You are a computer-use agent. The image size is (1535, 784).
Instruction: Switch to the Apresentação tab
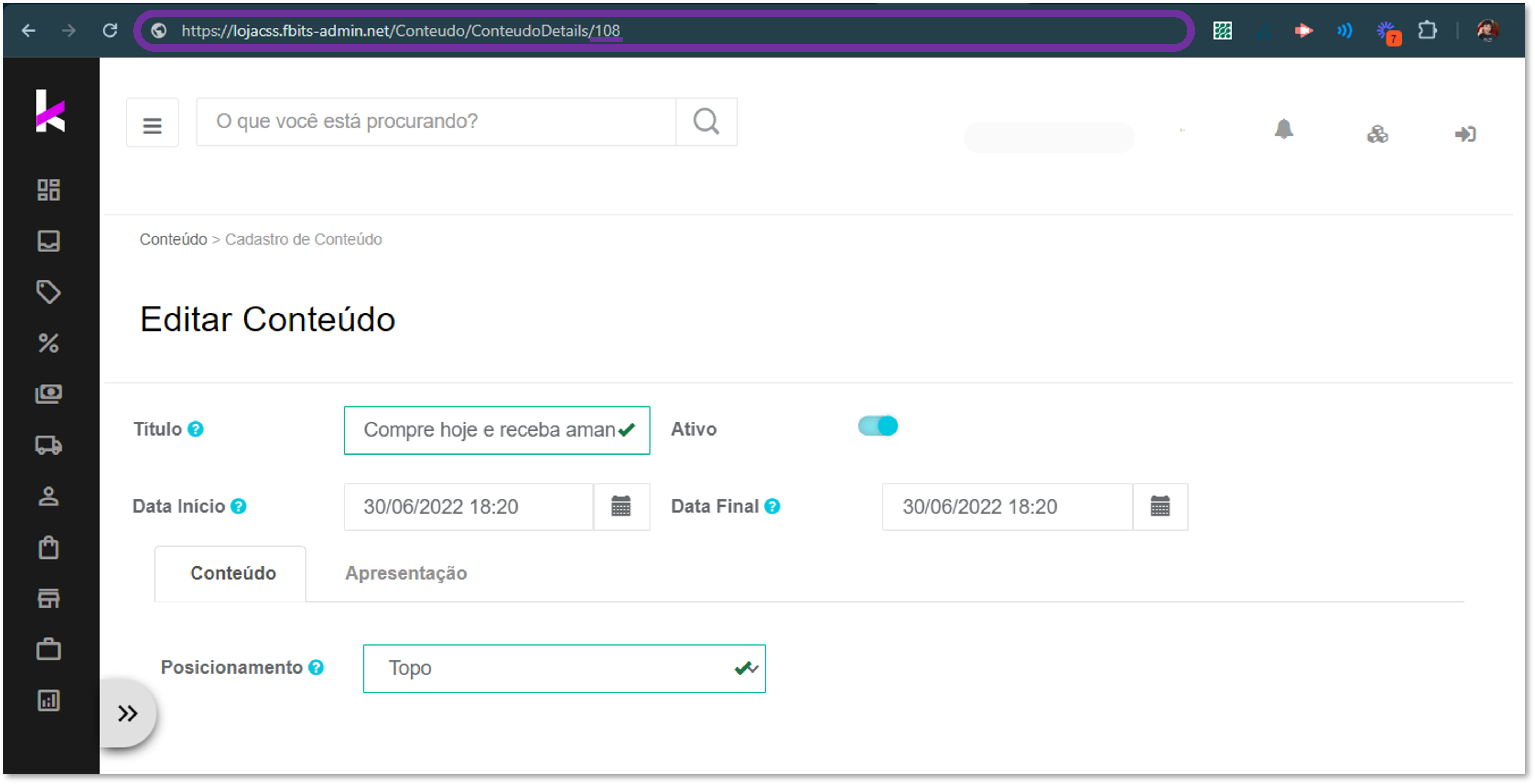click(x=406, y=574)
